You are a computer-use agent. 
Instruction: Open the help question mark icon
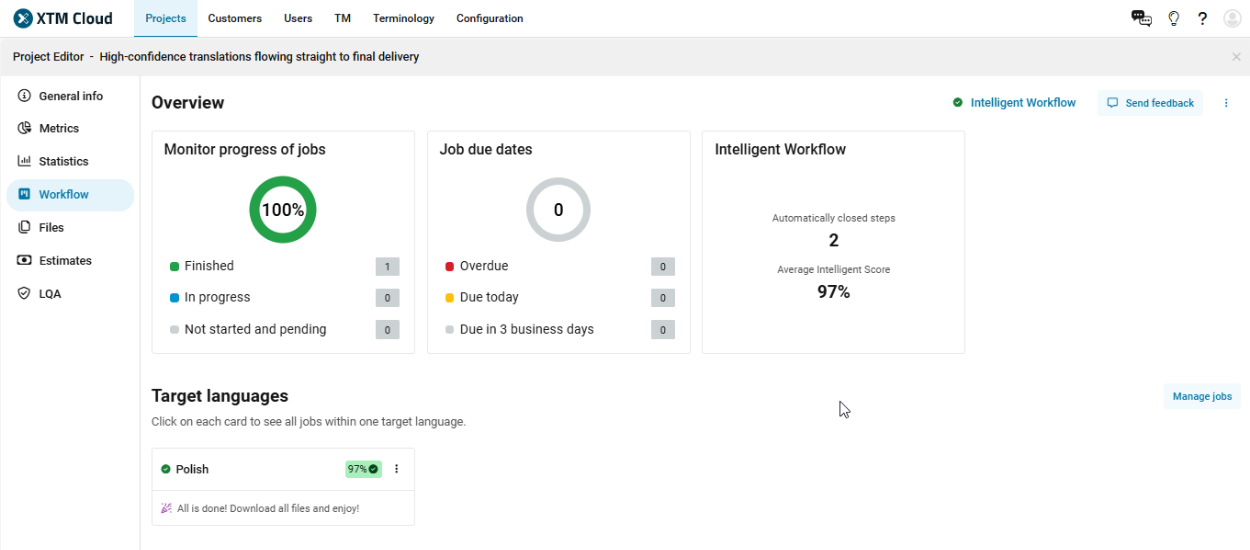pos(1203,18)
